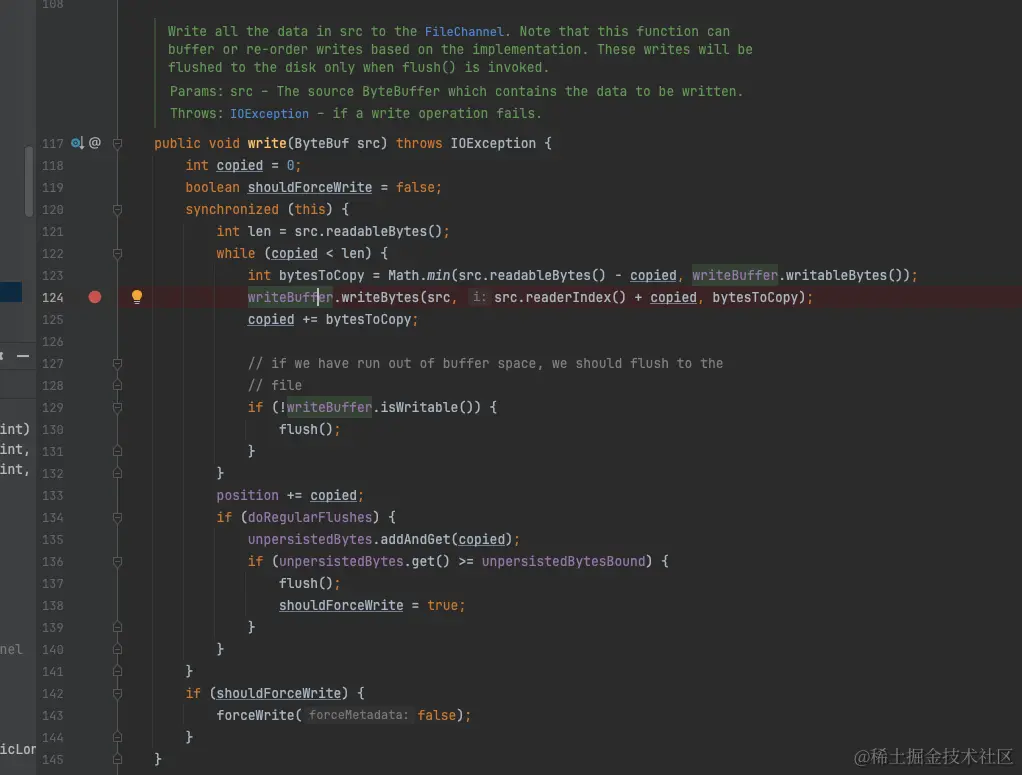
Task: Open the yellow lightbulb intention actions
Action: click(137, 297)
